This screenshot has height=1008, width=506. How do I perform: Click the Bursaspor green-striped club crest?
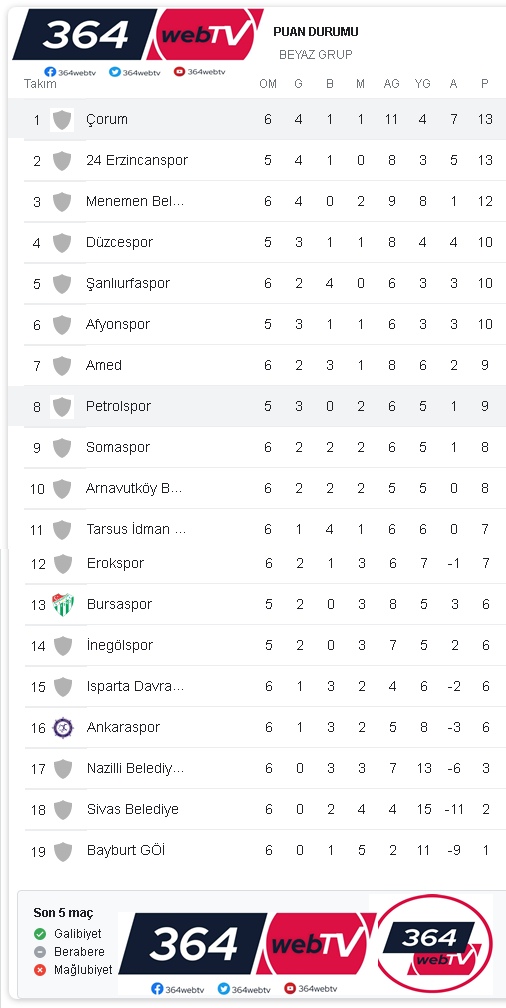point(63,604)
